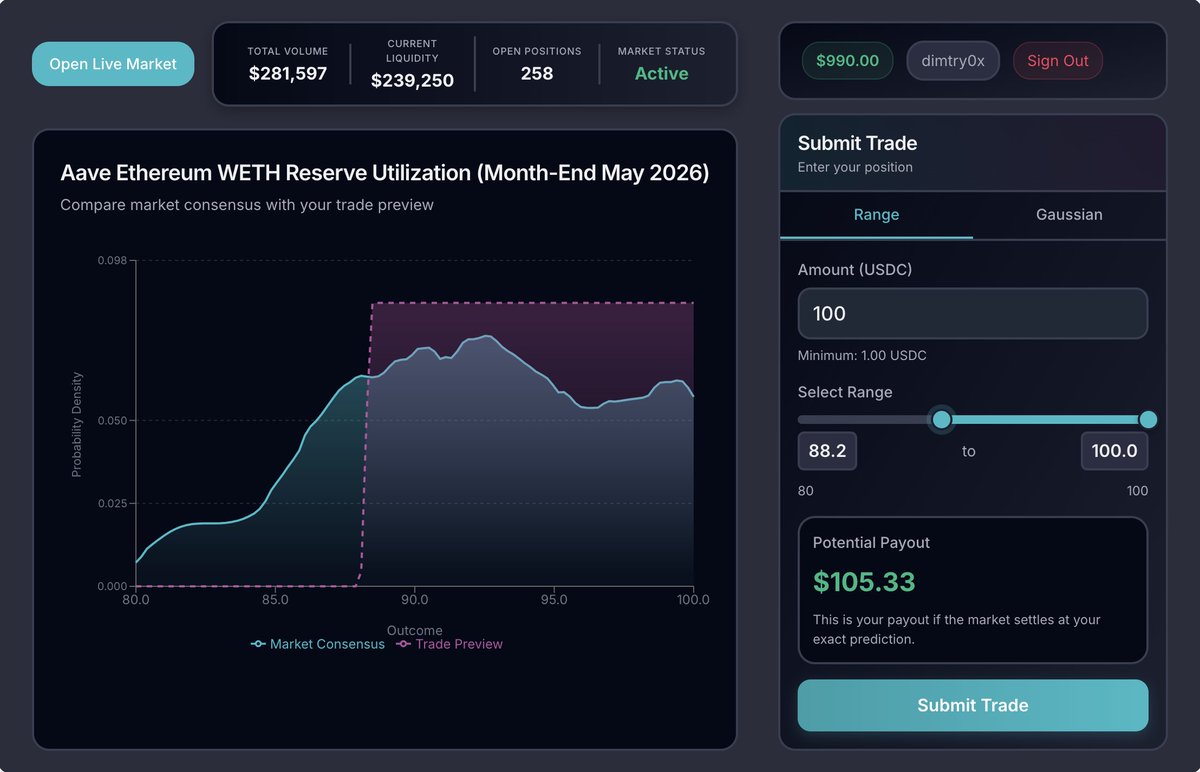
Task: Click the Potential Payout heading
Action: coord(871,543)
